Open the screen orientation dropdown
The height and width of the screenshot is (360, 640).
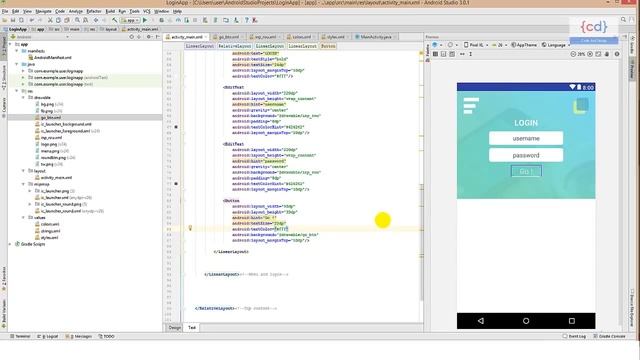point(452,45)
